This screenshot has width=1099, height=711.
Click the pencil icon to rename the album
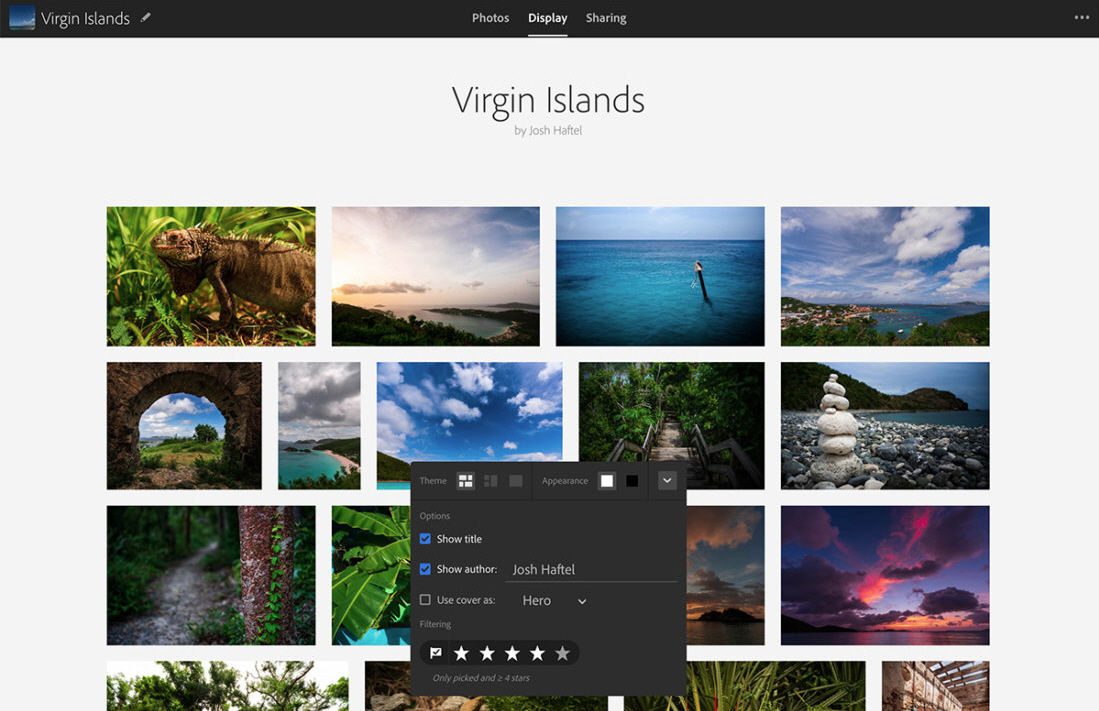145,17
